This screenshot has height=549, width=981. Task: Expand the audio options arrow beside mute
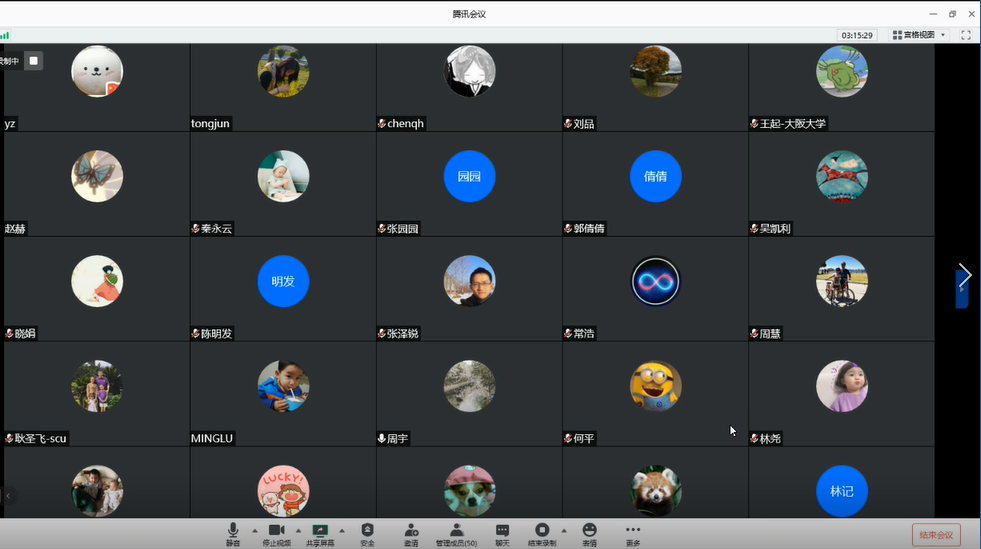coord(254,531)
